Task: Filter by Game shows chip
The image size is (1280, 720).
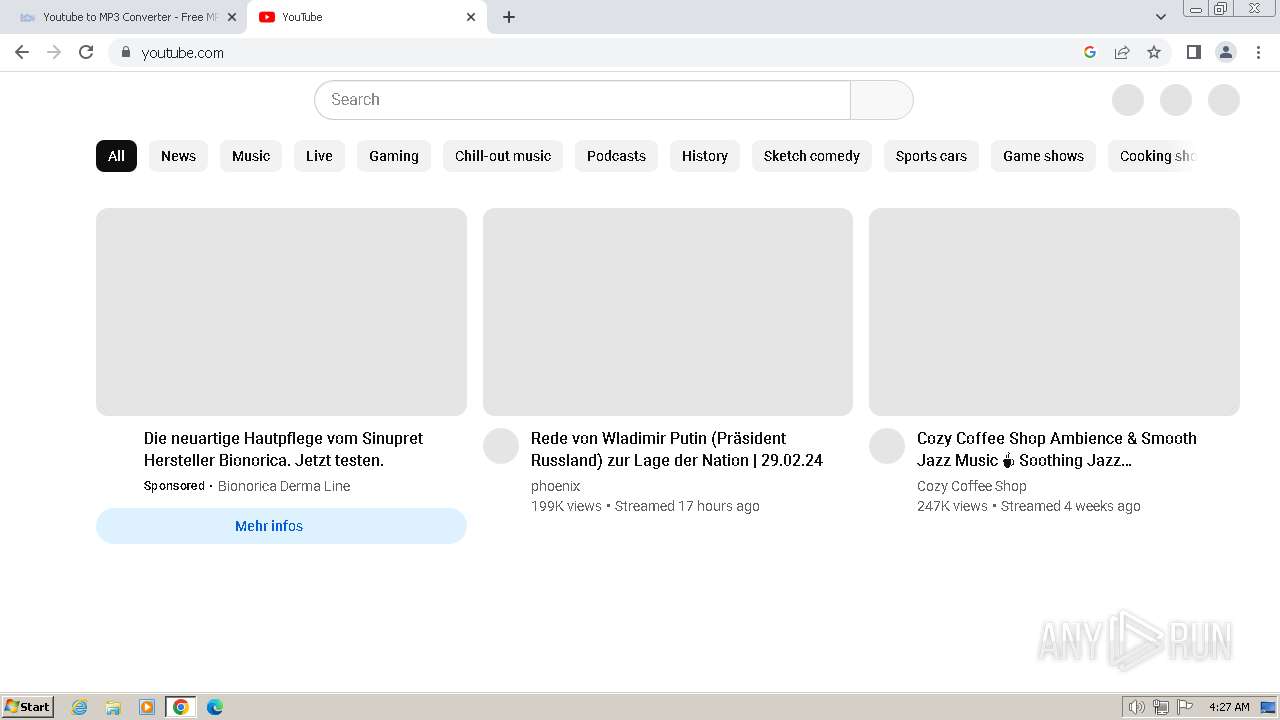Action: [1043, 156]
